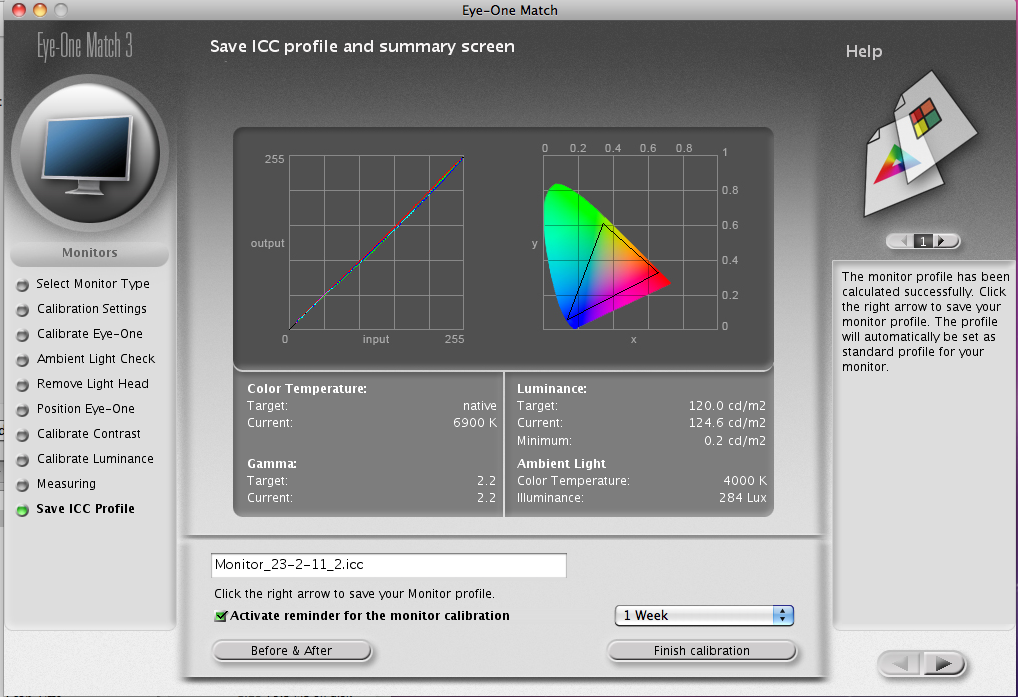The image size is (1018, 697).
Task: Open the '1 Week' reminder interval dropdown
Action: [x=703, y=615]
